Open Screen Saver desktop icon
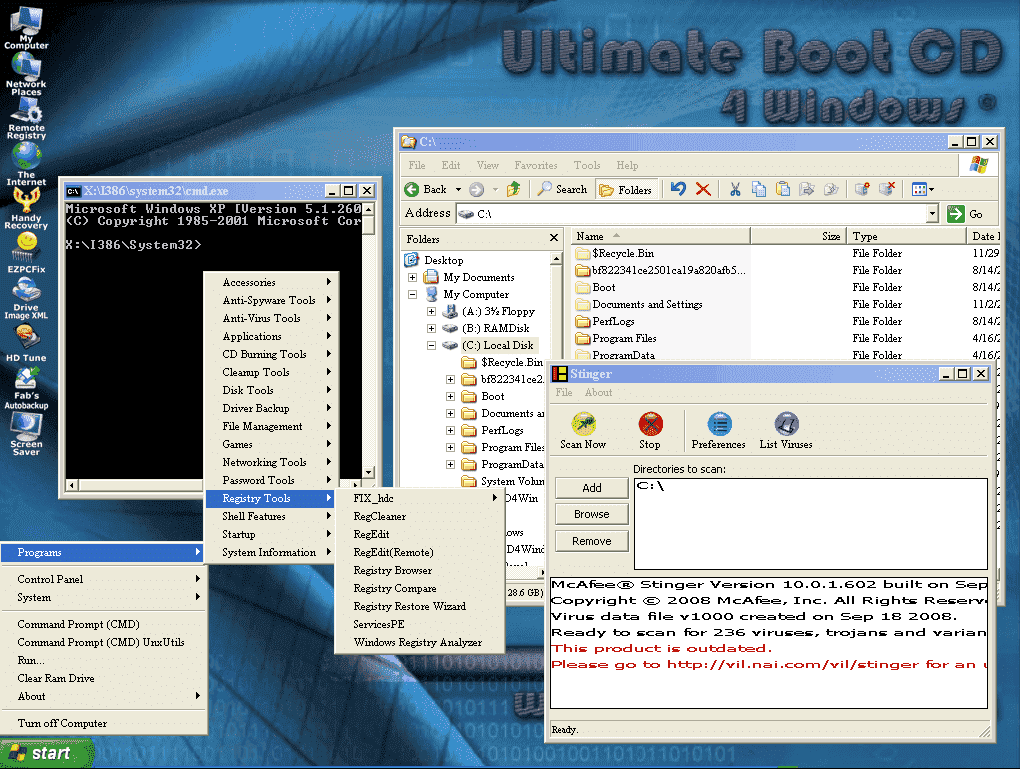 (26, 434)
